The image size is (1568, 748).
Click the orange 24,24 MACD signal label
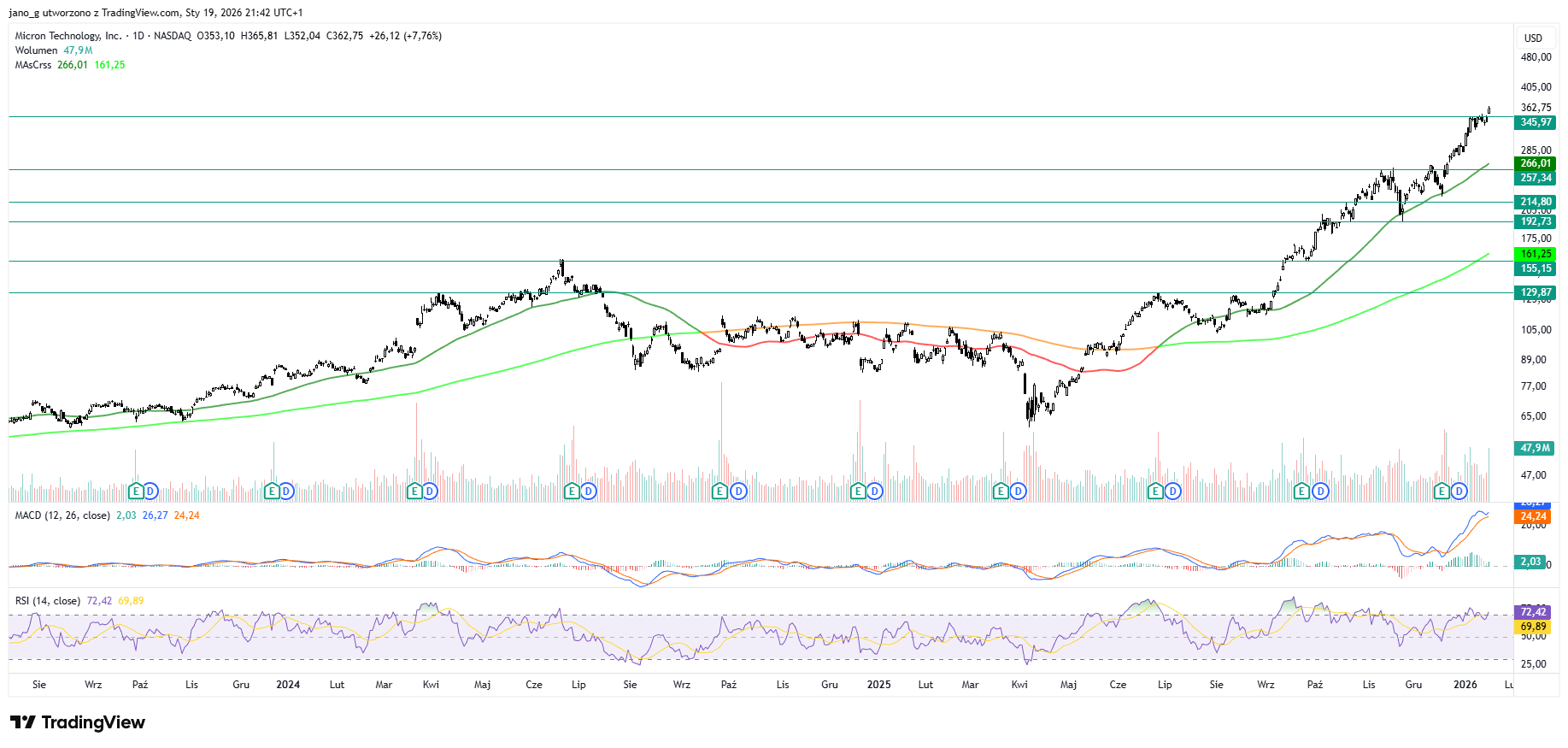click(1534, 516)
